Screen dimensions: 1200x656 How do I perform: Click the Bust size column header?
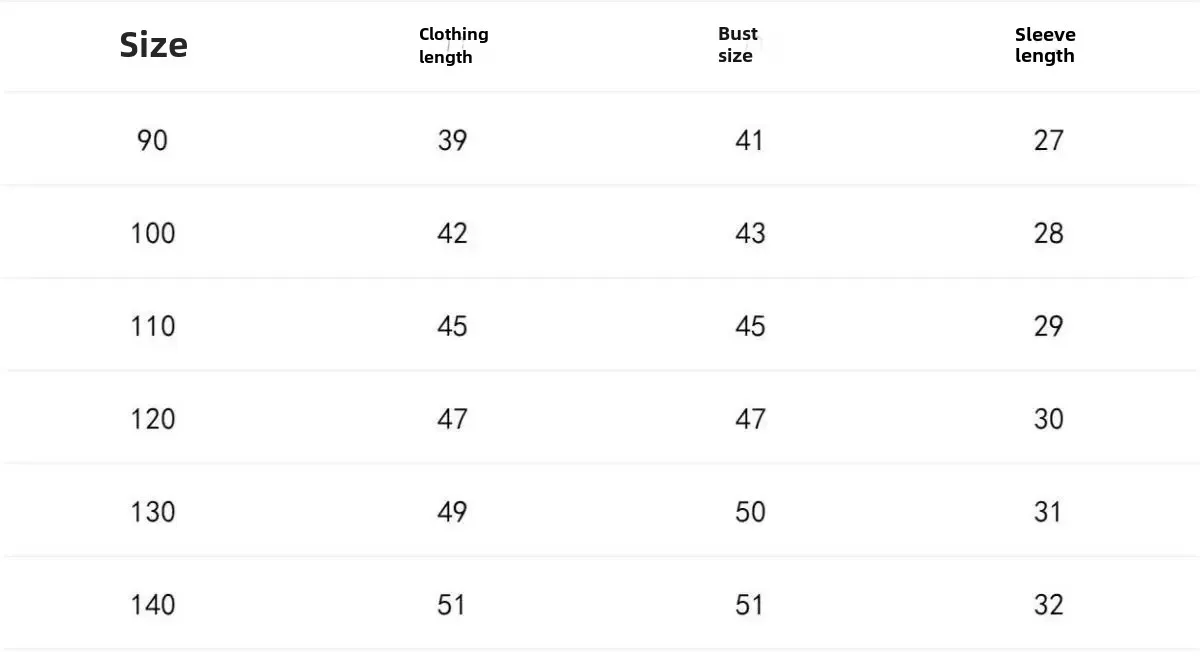[x=737, y=45]
